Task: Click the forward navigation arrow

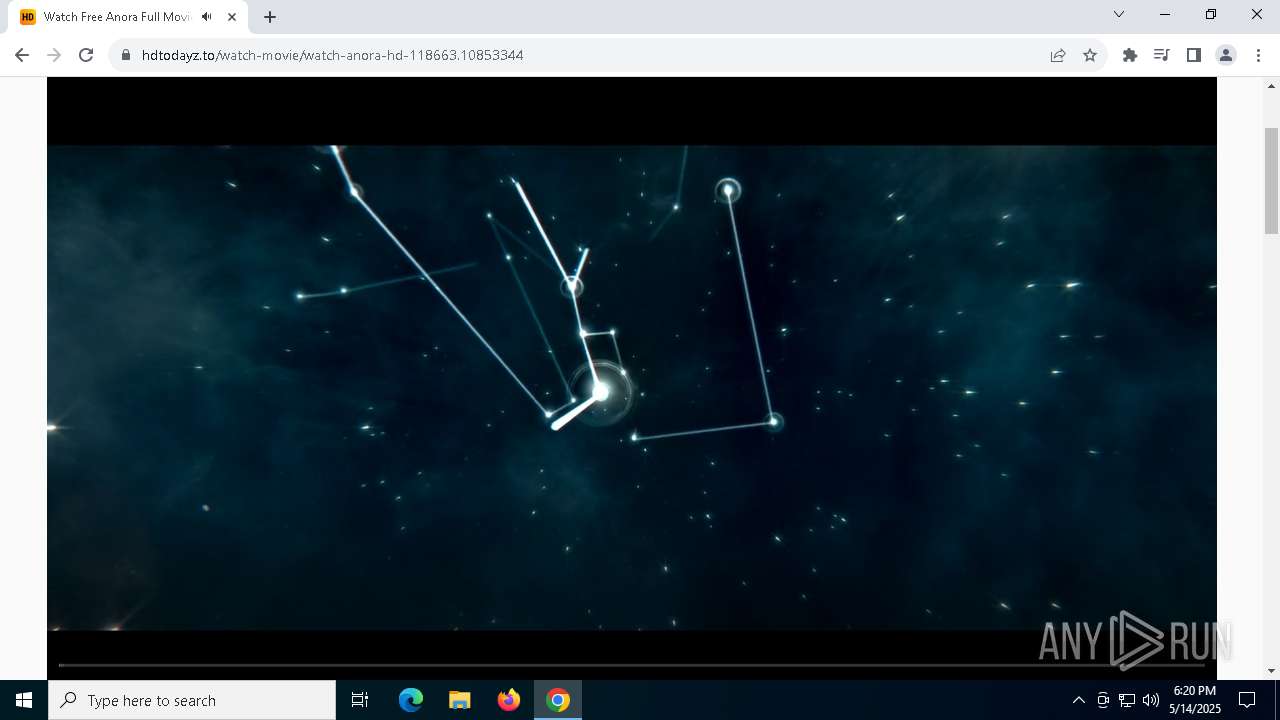Action: coord(54,55)
